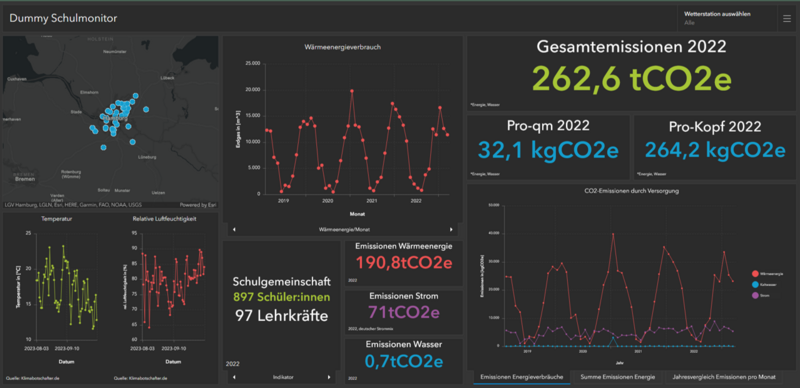Select highest peak point in Wärmeenergieverbrauch chart
This screenshot has height=388, width=800.
[x=352, y=91]
